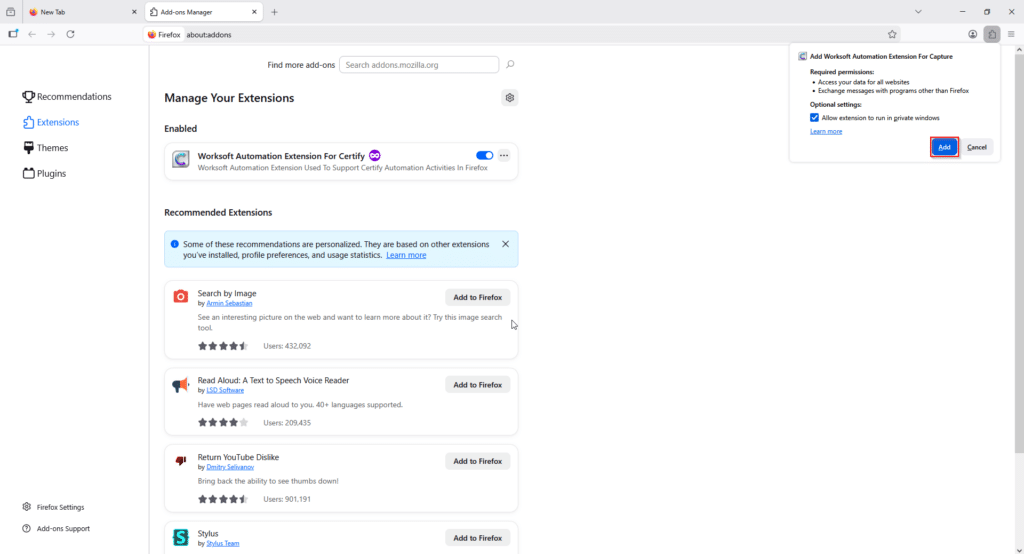Open Add-ons Support from sidebar

(x=56, y=529)
